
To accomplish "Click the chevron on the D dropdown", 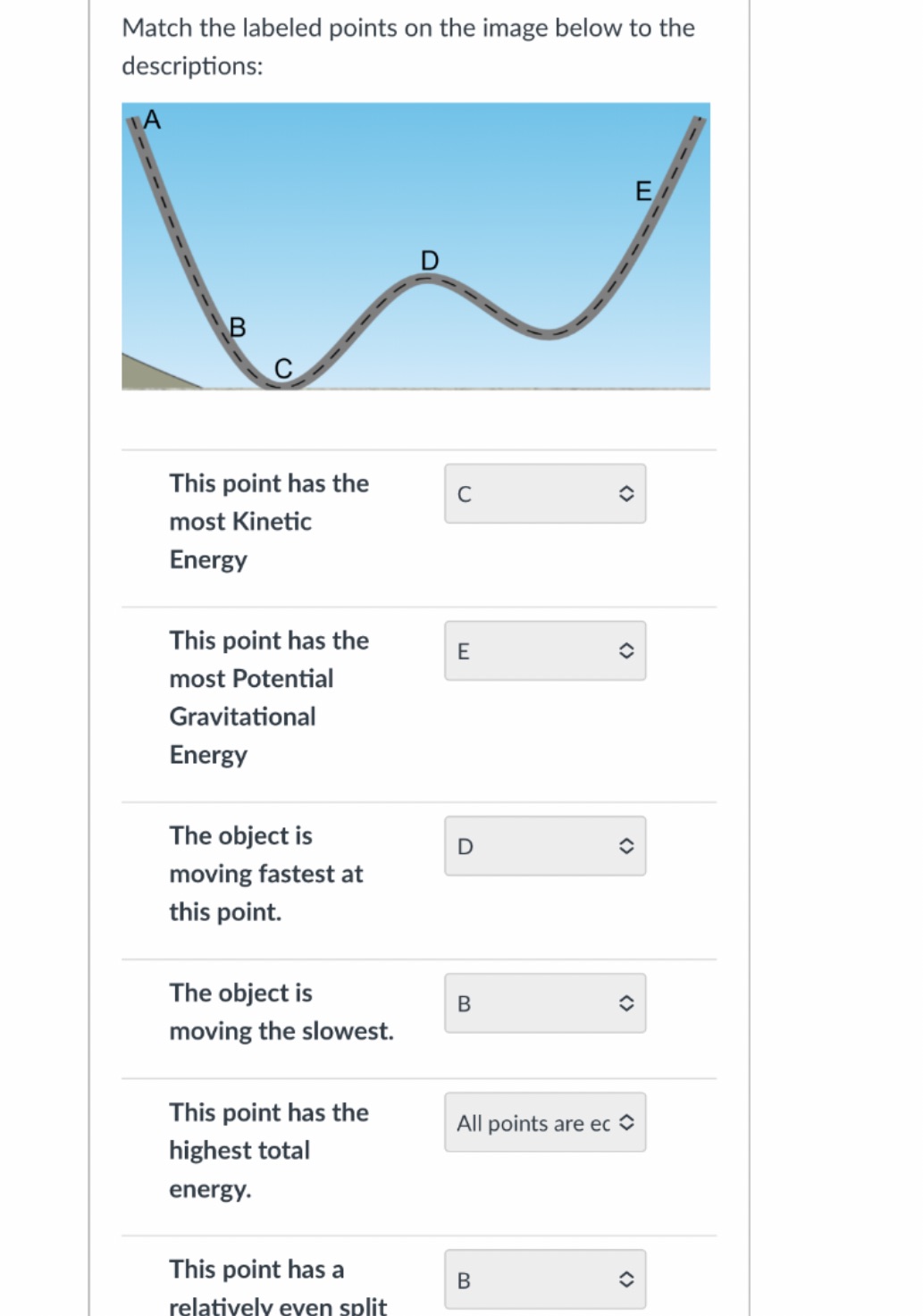I will 625,845.
